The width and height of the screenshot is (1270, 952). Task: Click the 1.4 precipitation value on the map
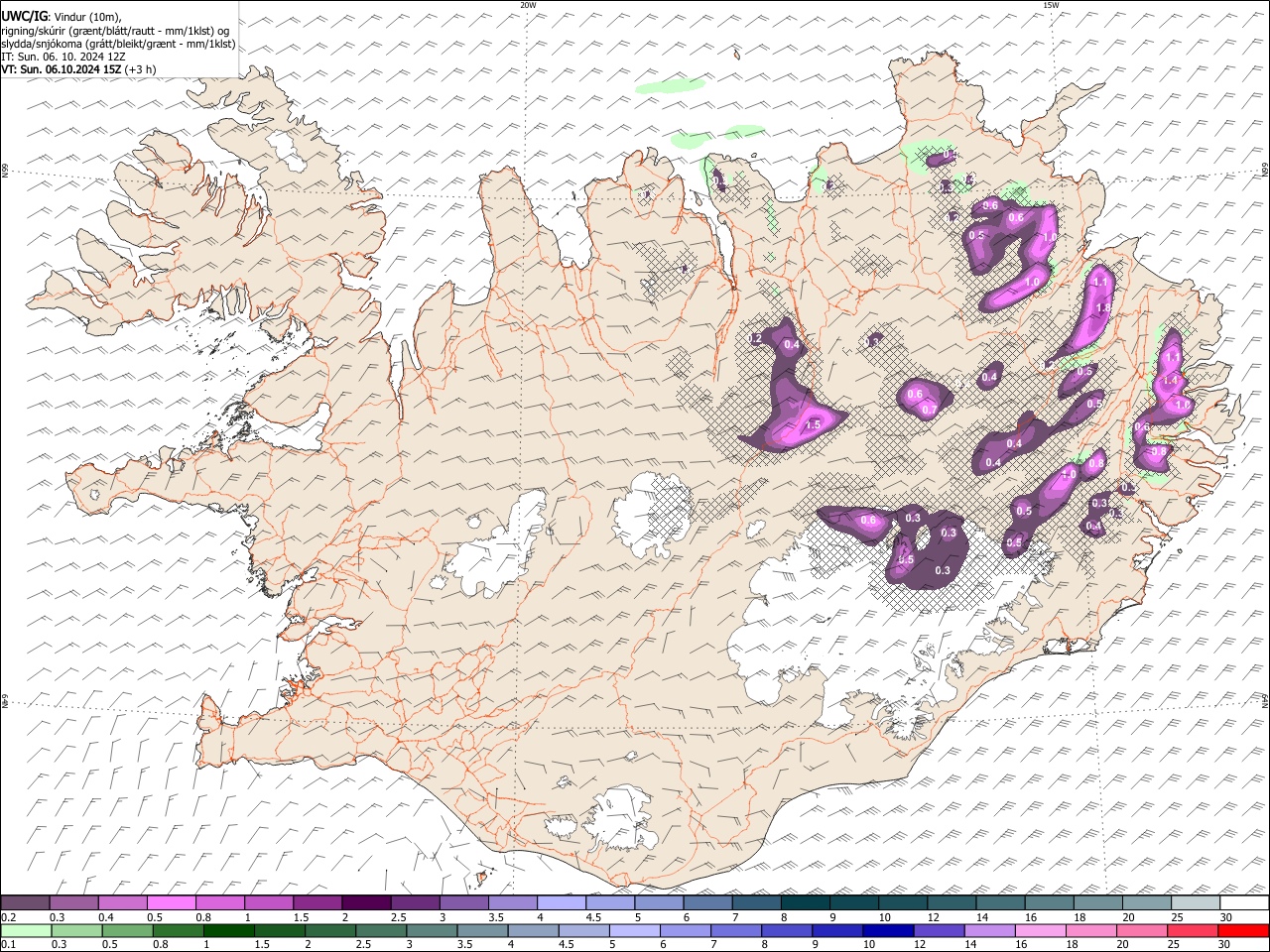point(1170,381)
